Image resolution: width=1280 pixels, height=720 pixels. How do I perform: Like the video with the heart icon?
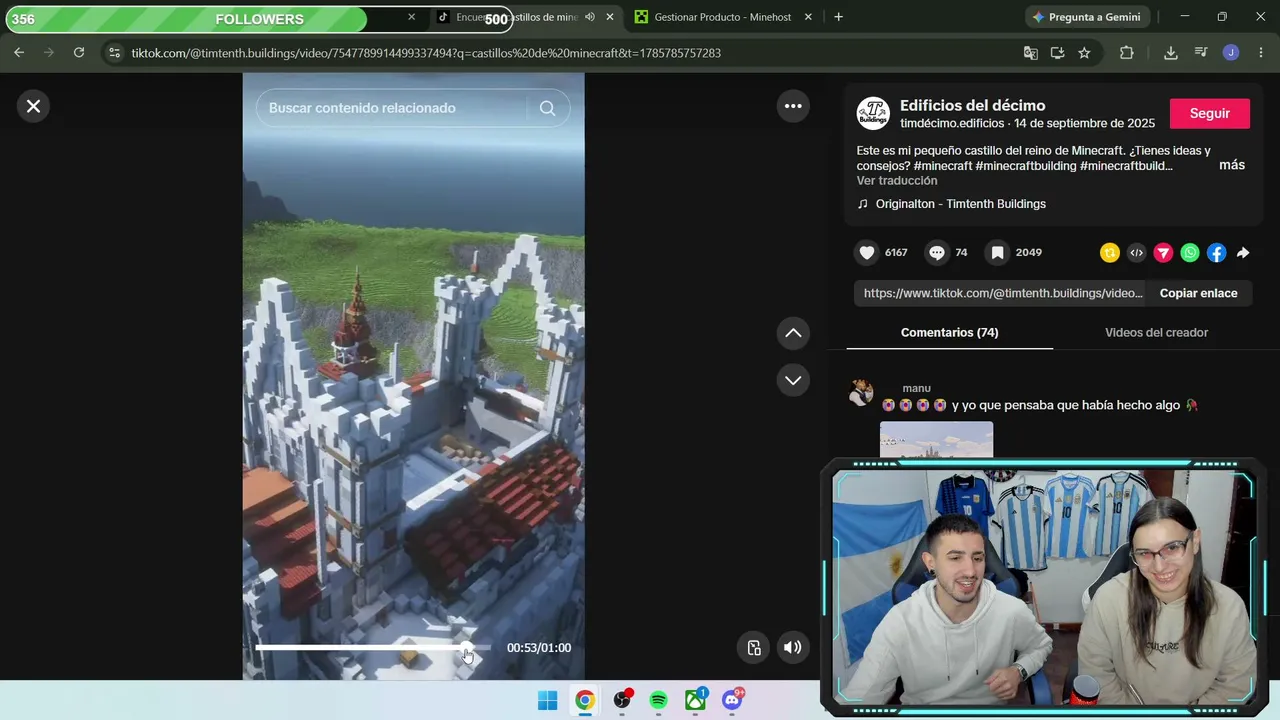tap(867, 253)
